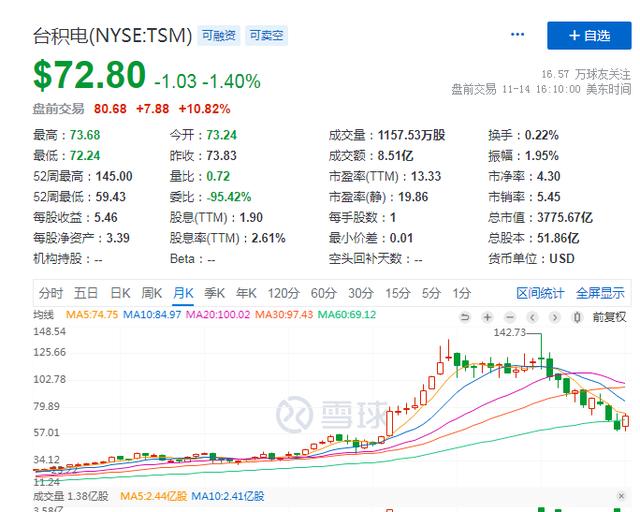This screenshot has height=512, width=640.
Task: Close the volume panel with x icon
Action: coord(621,496)
